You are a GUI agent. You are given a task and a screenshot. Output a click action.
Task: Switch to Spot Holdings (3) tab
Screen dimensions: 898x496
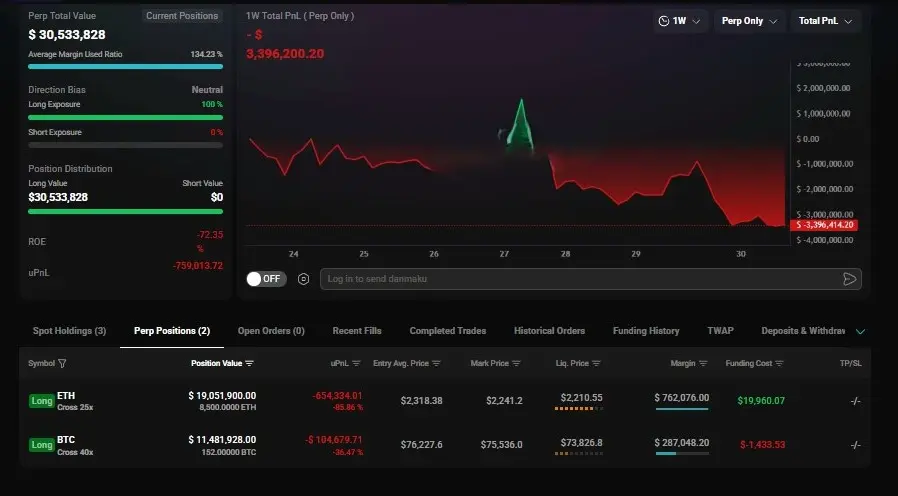(69, 331)
